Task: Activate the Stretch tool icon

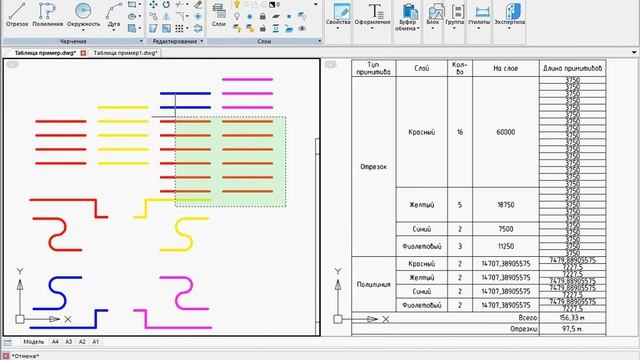Action: tap(153, 28)
